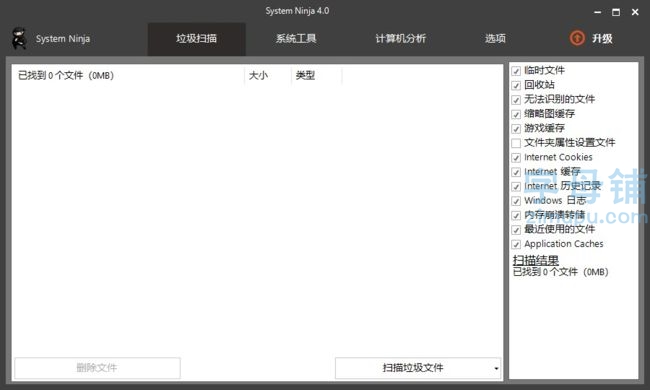Sort by the 大小 column header
This screenshot has height=390, width=650.
[267, 75]
